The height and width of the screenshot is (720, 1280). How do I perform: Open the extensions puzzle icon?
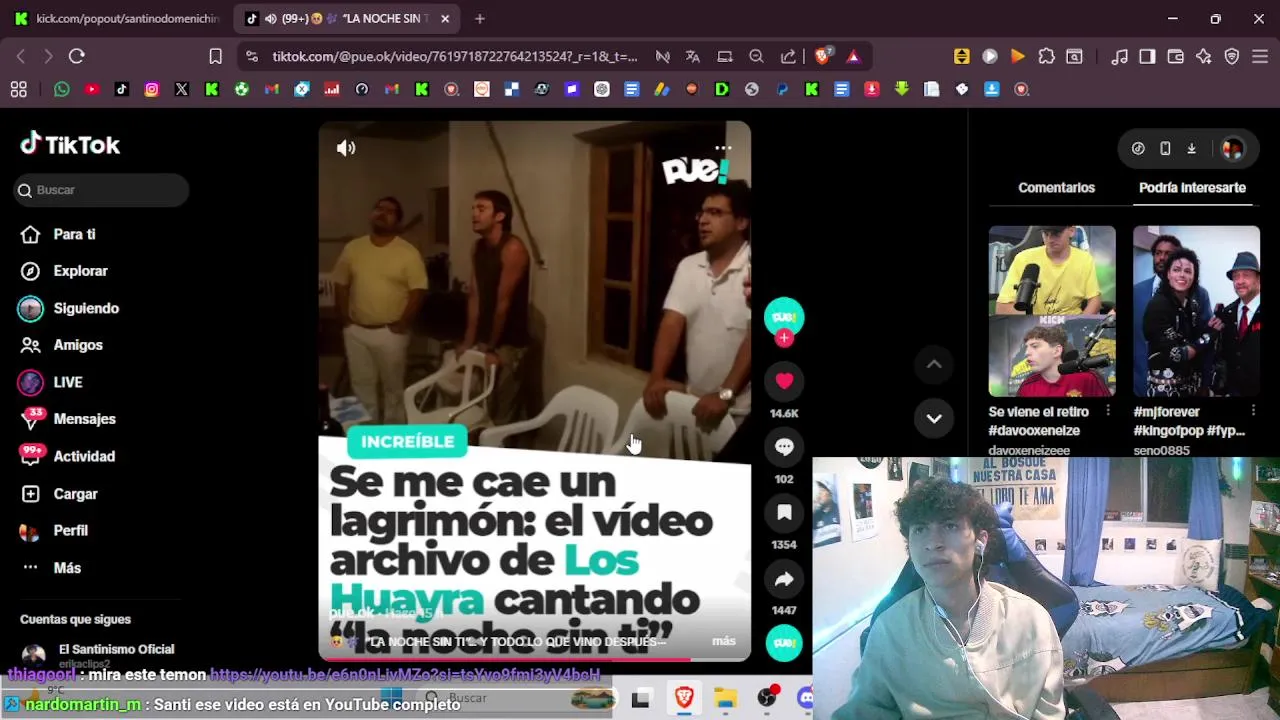[1046, 57]
